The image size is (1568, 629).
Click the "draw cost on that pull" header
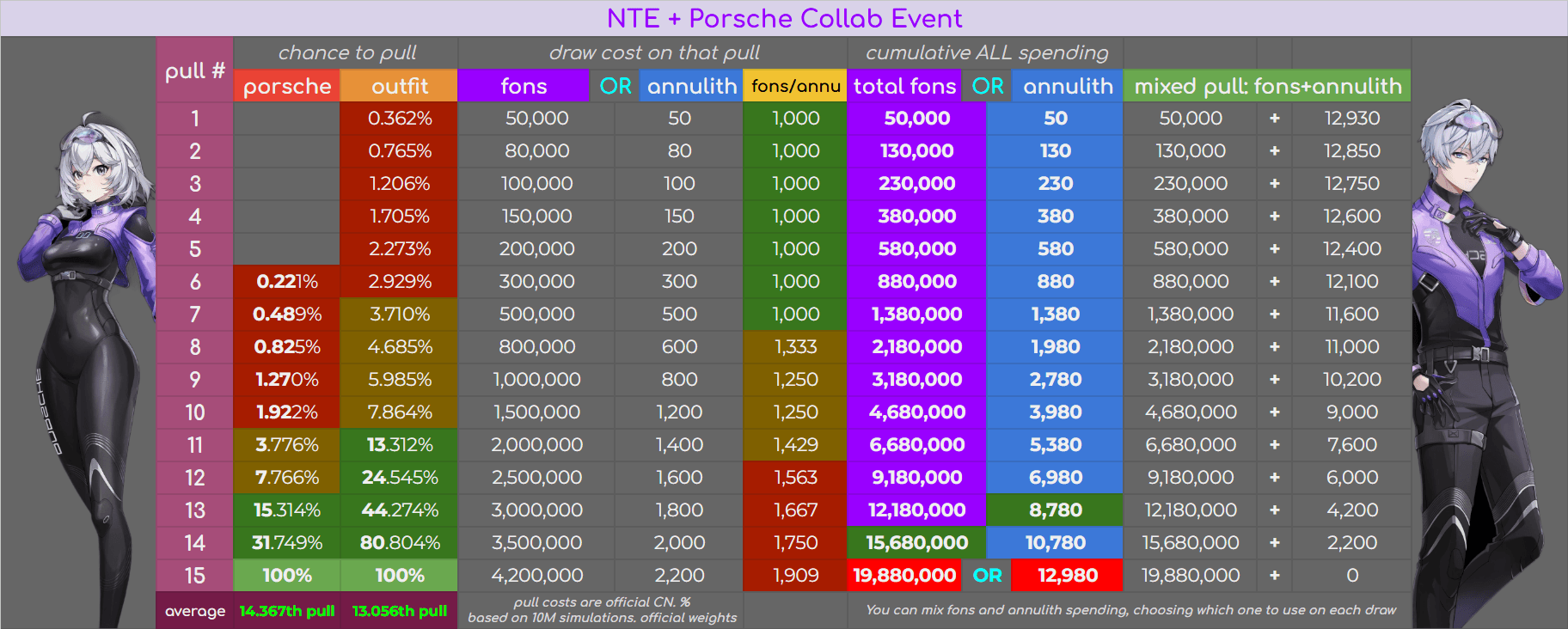(x=653, y=52)
